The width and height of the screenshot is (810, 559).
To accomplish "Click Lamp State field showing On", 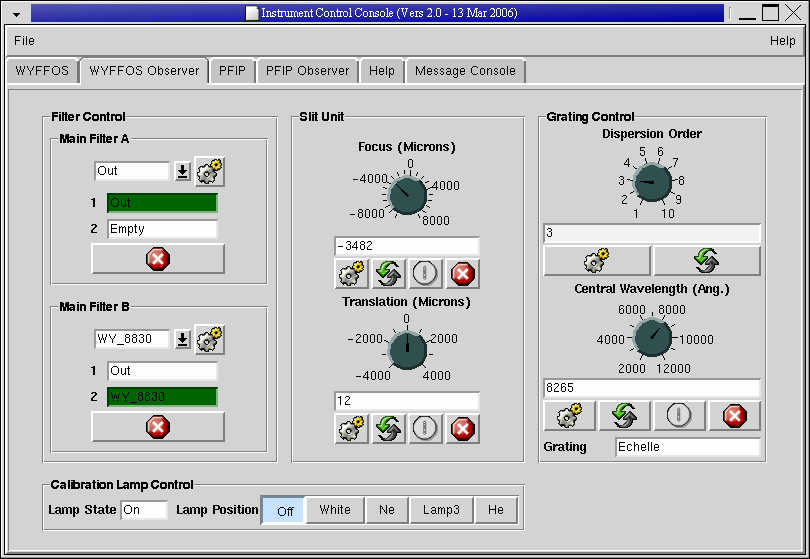I will point(144,510).
